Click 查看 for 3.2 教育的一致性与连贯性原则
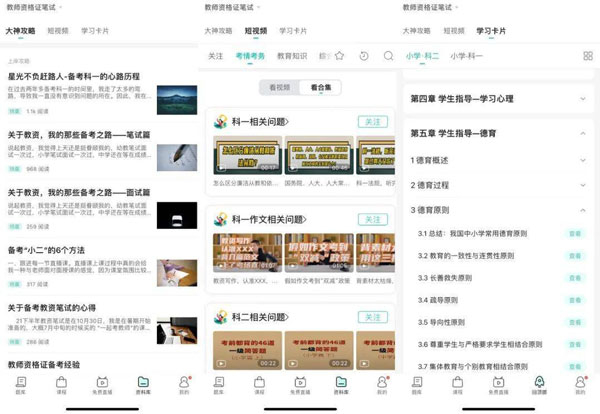Viewport: 600px width, 414px height. tap(575, 256)
